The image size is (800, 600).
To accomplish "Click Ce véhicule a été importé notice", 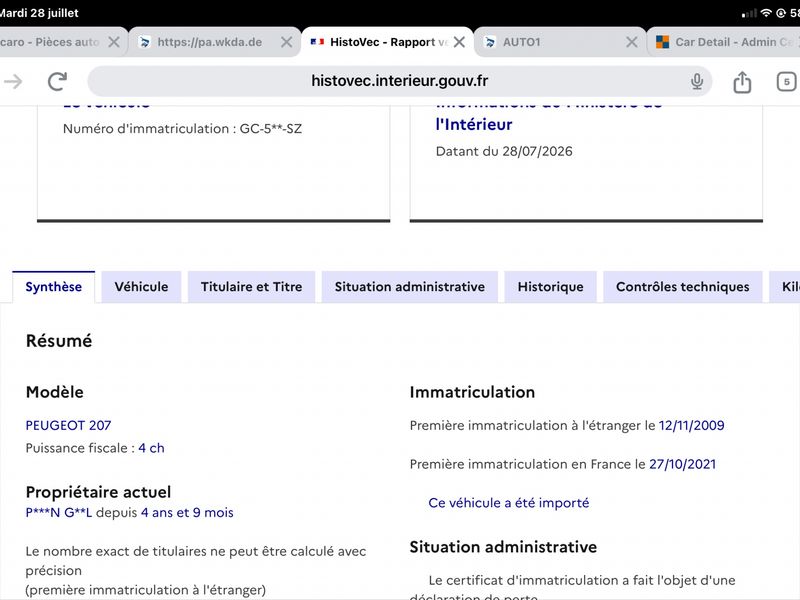I will point(509,503).
